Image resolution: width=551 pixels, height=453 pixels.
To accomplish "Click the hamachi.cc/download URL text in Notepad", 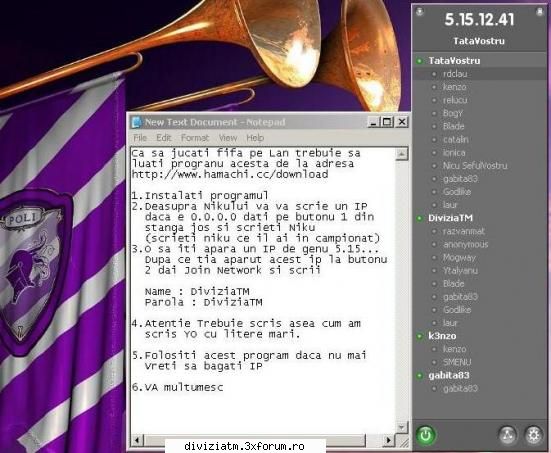I will (230, 174).
